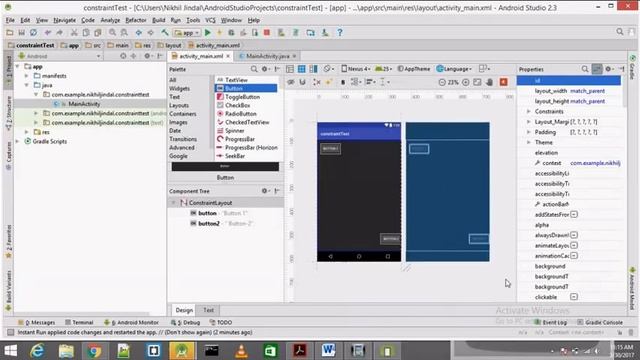The height and width of the screenshot is (360, 640).
Task: Click the Pan hand icon
Action: pyautogui.click(x=489, y=82)
